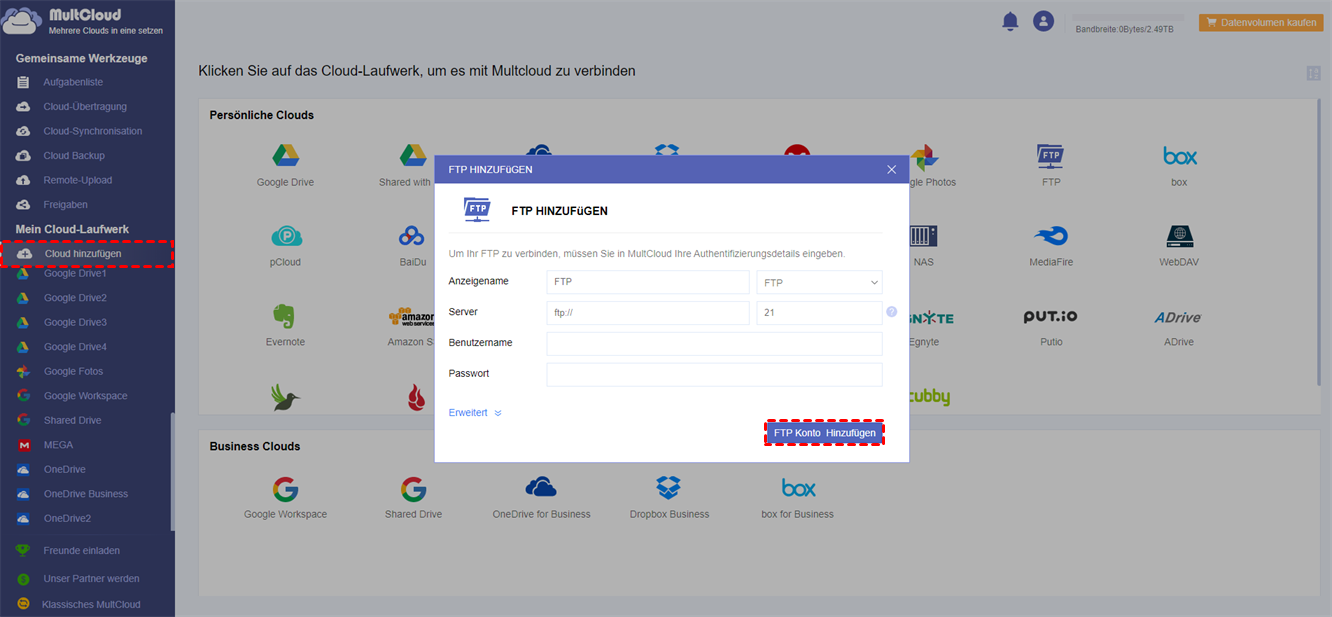Open Cloud-Synchronisation in sidebar
The width and height of the screenshot is (1332, 617).
92,131
